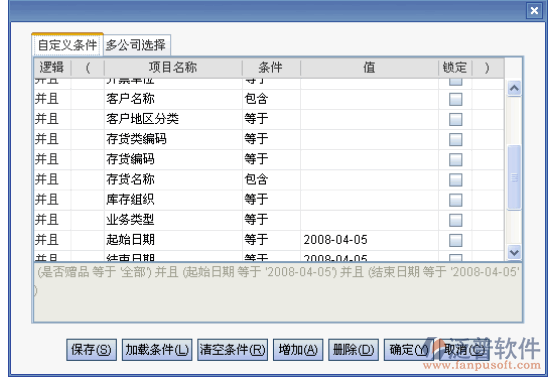The image size is (551, 381).
Task: Open condition dropdown for 客户名称 row
Action: coord(271,99)
